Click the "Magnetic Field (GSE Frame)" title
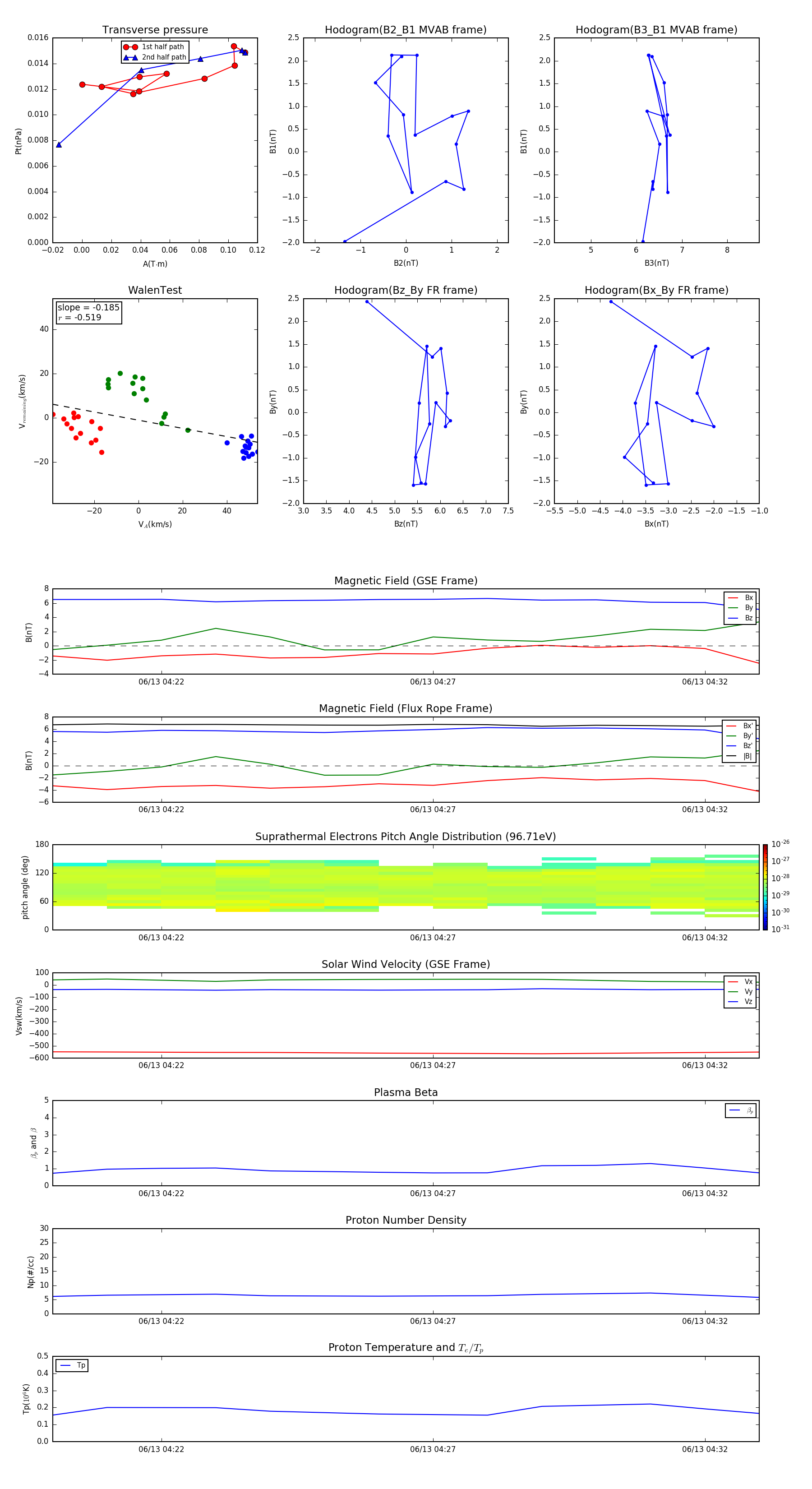This screenshot has height=1489, width=812. tap(406, 581)
